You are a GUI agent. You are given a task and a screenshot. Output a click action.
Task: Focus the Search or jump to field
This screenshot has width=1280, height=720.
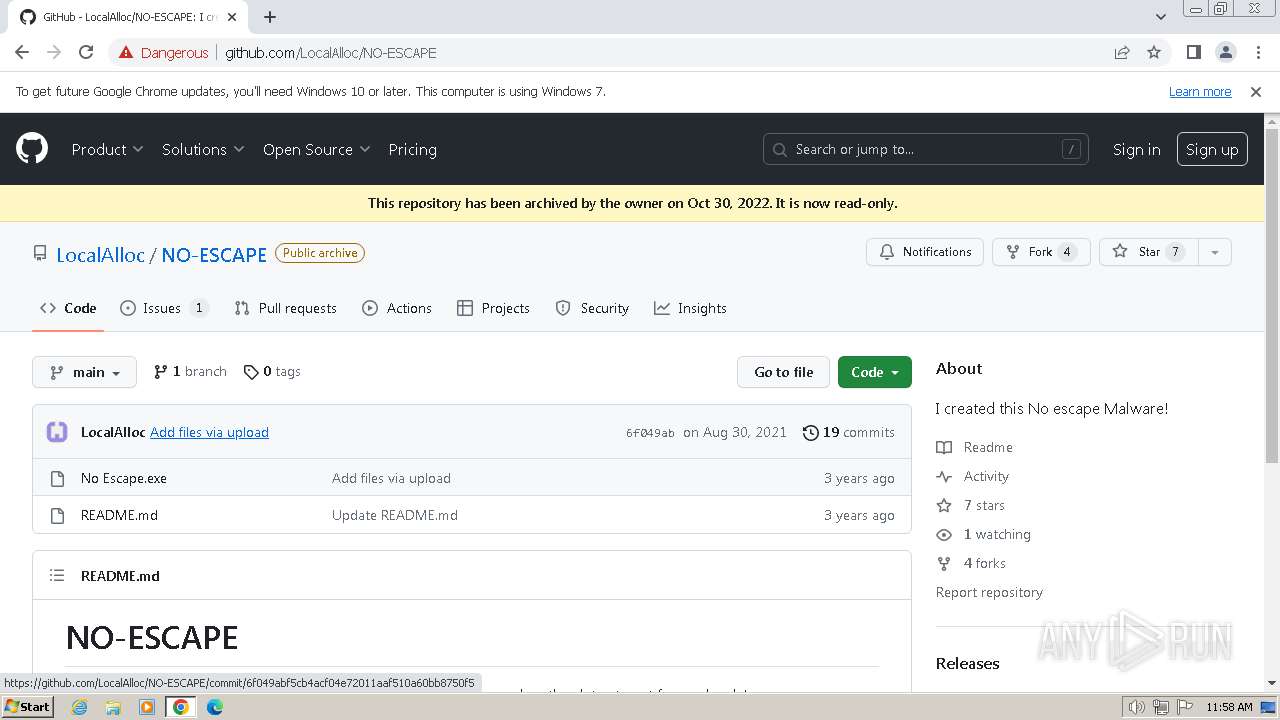[x=926, y=149]
